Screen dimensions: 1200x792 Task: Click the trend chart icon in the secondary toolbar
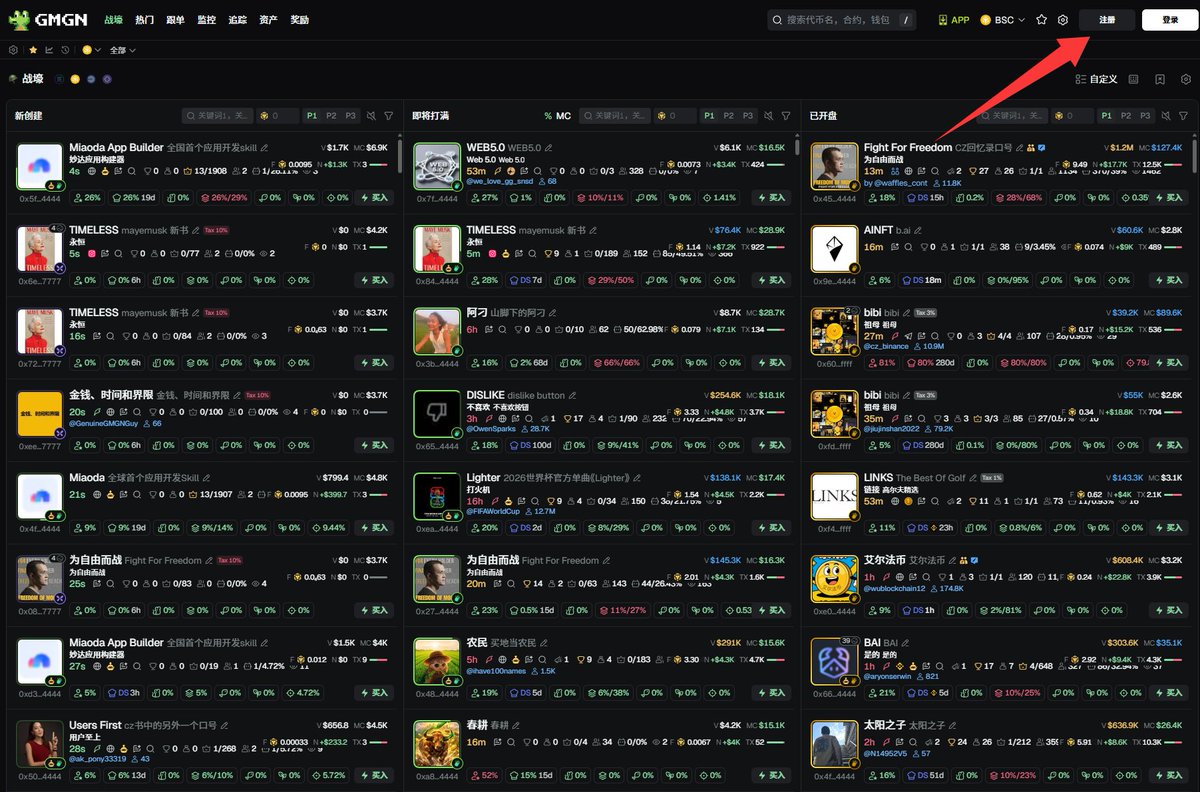(50, 50)
